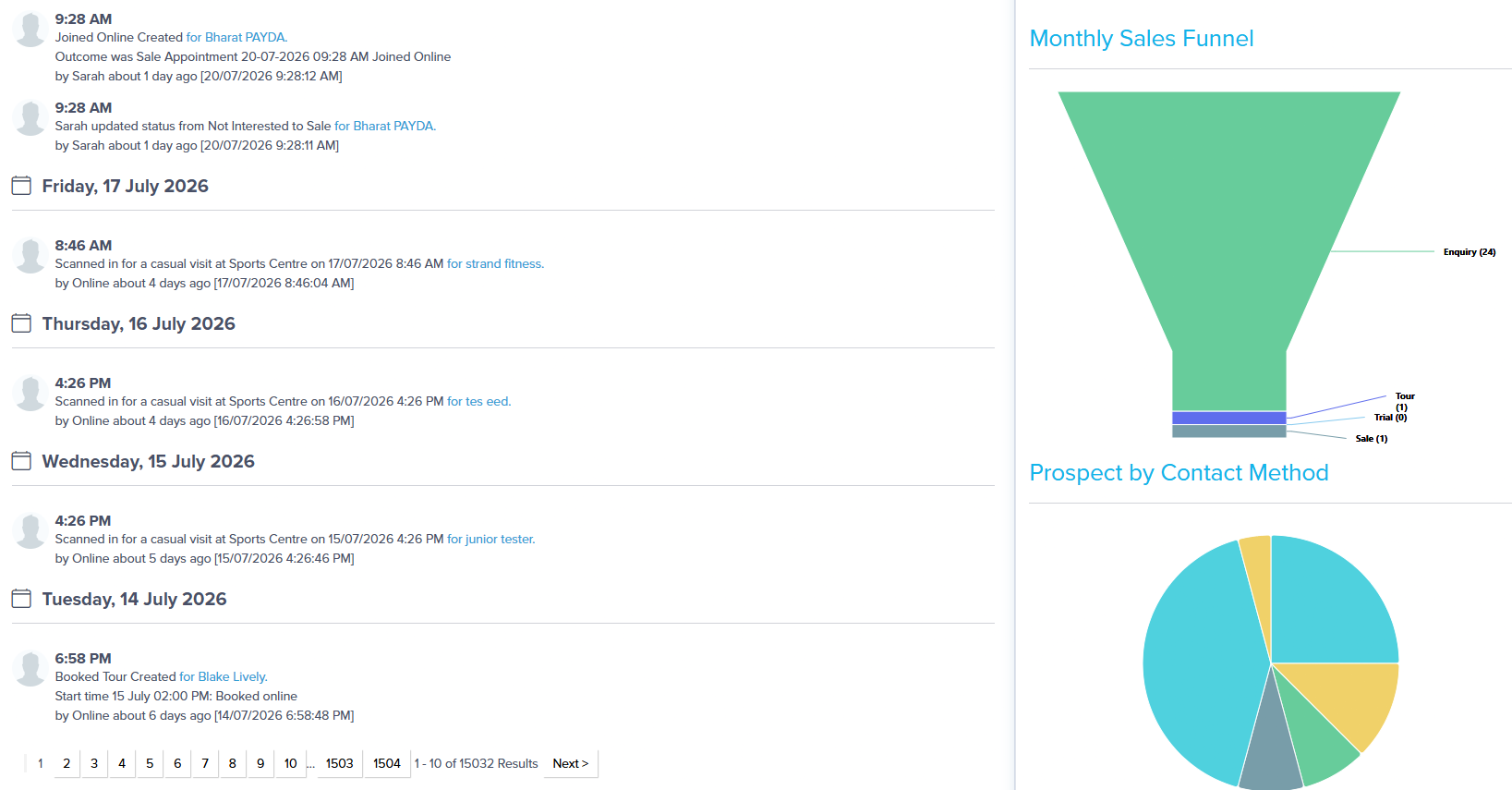
Task: Jump to page 10 of results
Action: click(291, 764)
